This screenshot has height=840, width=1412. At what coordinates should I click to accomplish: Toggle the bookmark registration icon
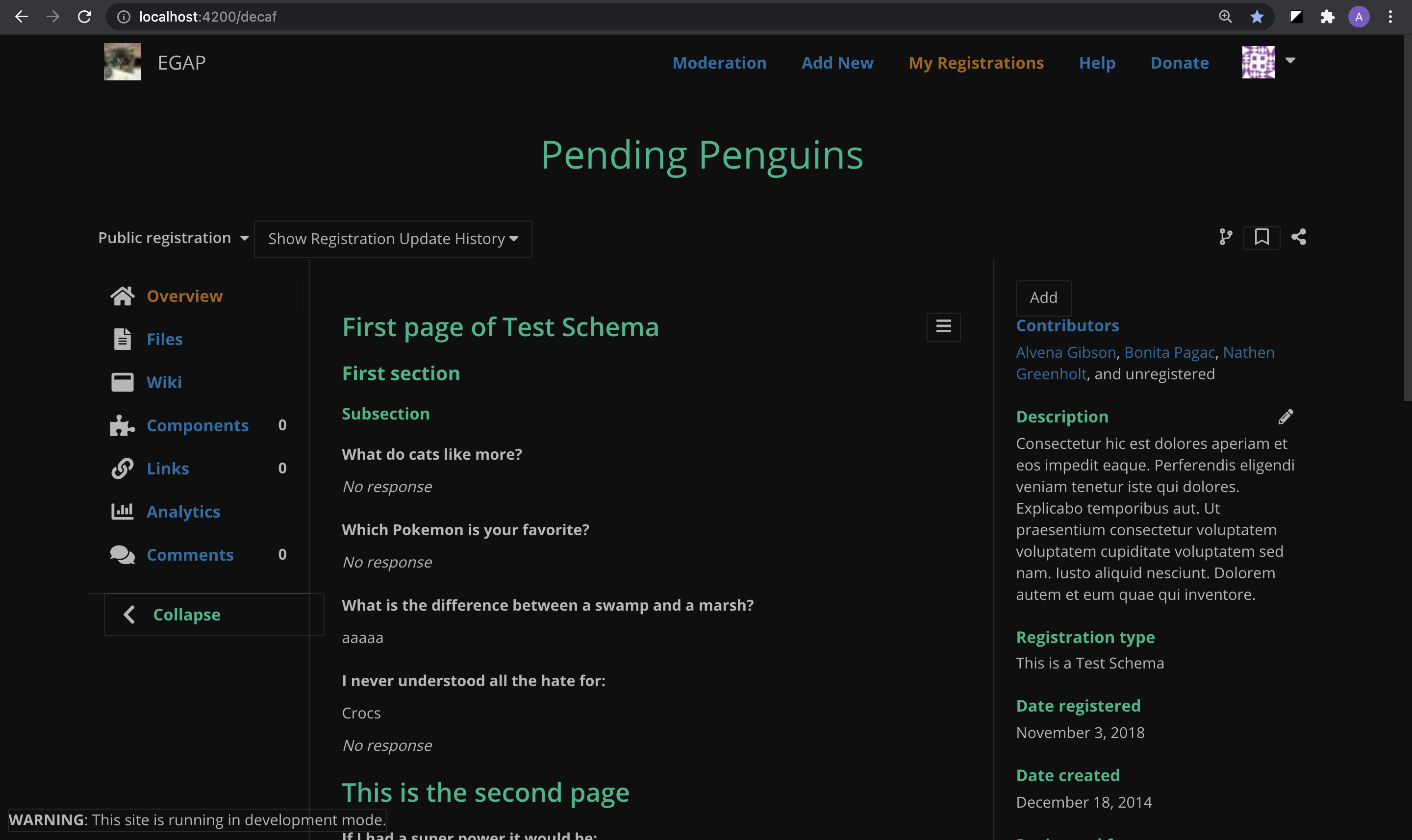coord(1261,237)
